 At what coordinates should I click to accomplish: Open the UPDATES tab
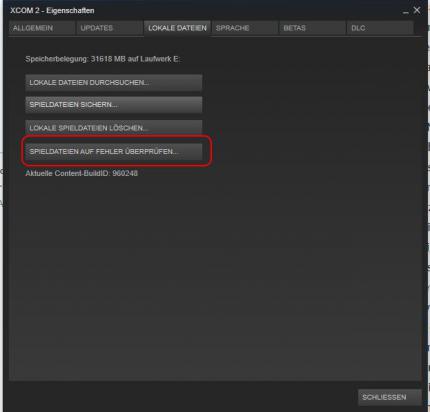click(110, 28)
